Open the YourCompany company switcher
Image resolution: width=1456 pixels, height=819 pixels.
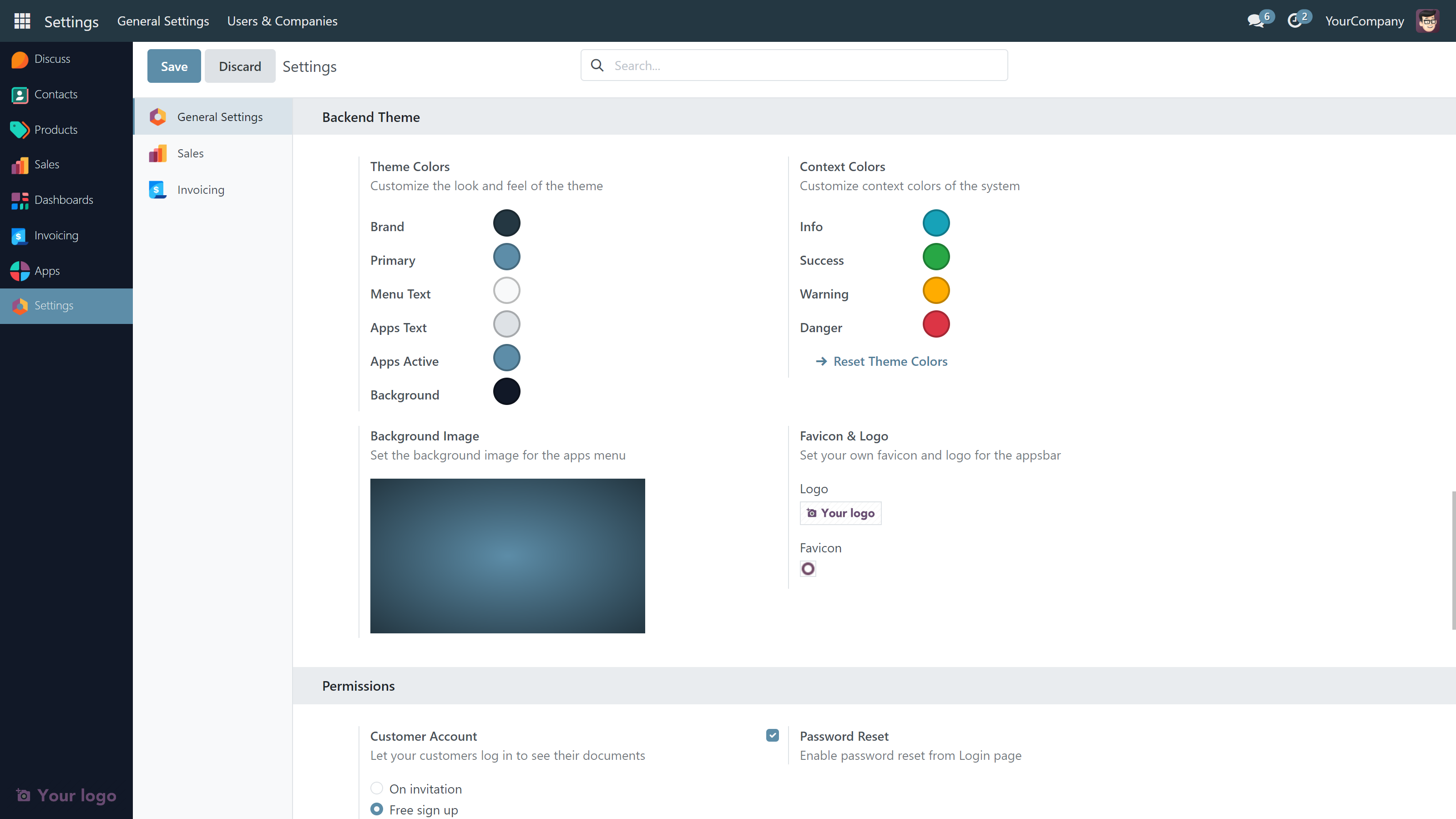pos(1364,21)
